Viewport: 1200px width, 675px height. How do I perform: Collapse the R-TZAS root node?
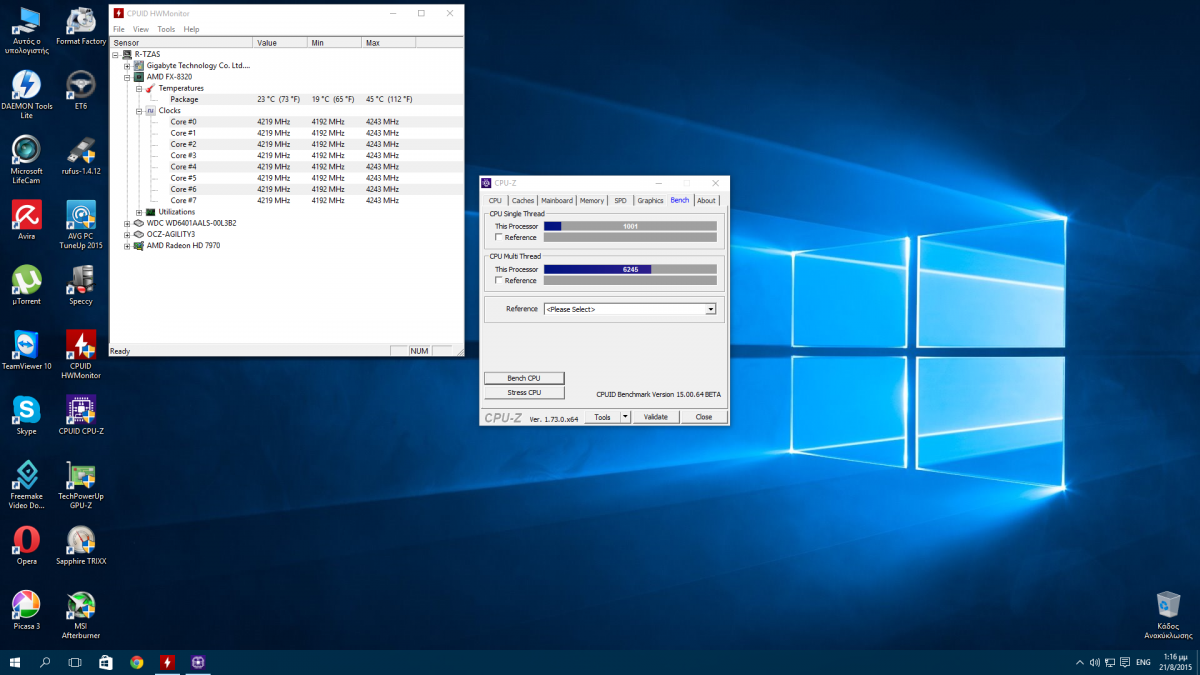116,54
